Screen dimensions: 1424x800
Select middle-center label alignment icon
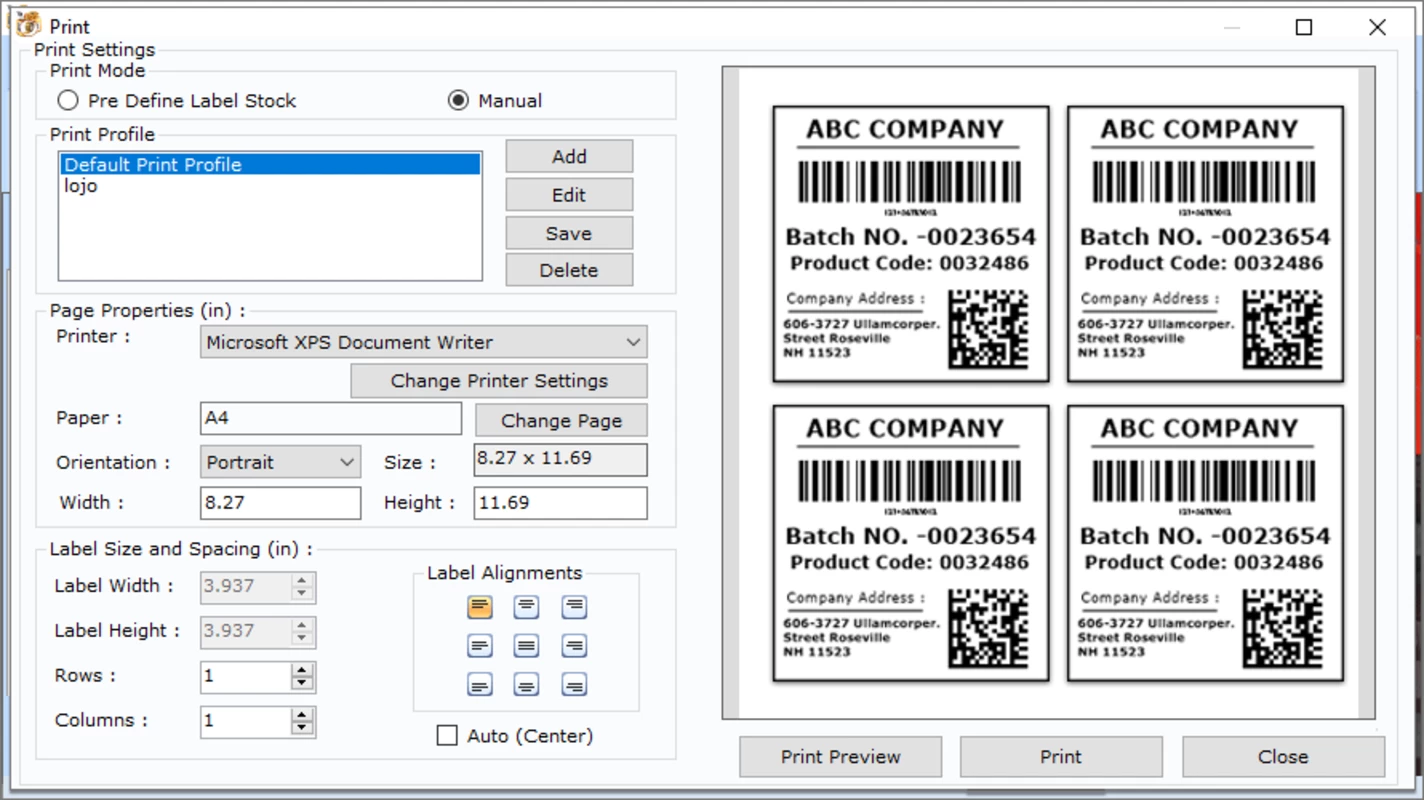[x=527, y=646]
